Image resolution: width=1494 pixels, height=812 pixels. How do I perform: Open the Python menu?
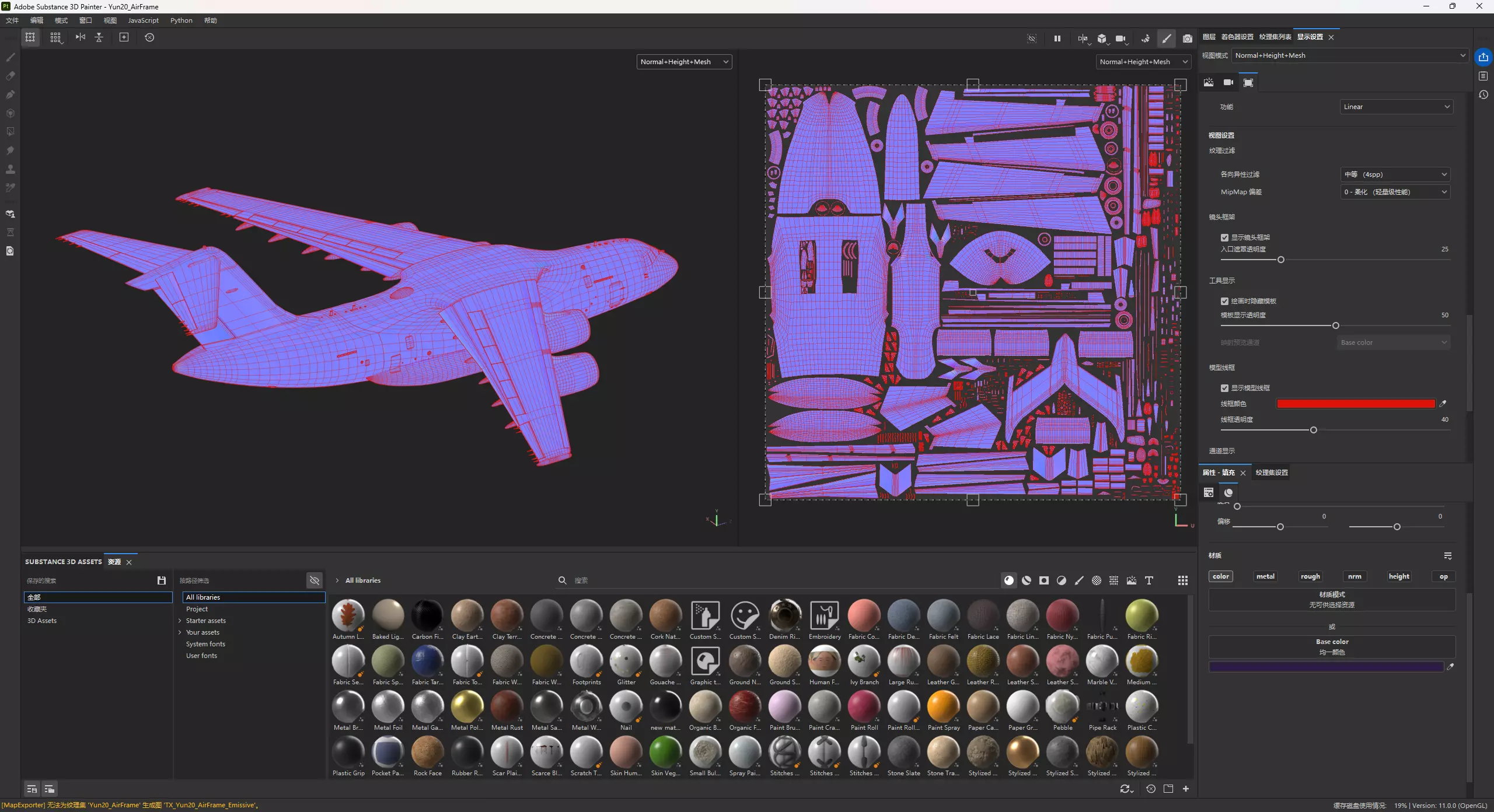click(x=181, y=20)
